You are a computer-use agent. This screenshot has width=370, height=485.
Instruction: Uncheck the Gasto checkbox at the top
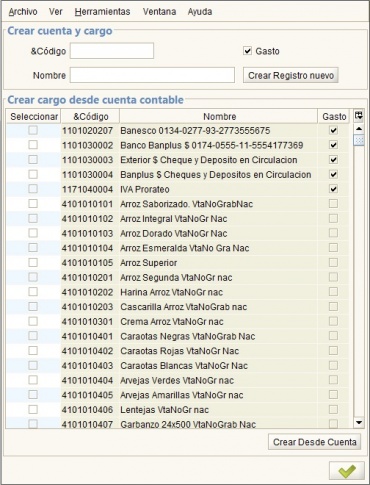tap(247, 51)
